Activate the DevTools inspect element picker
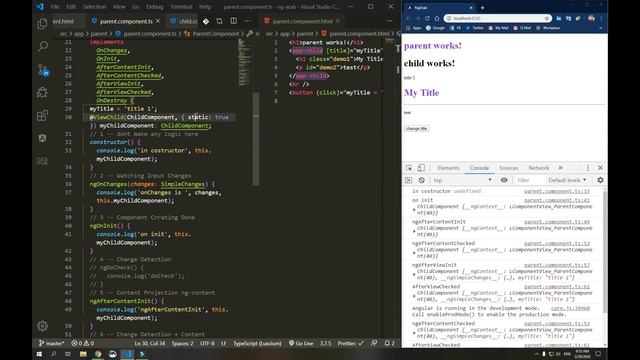 click(x=409, y=168)
